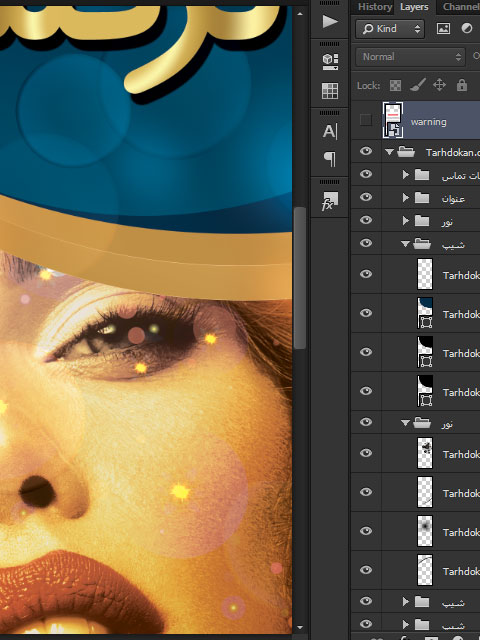Lock layer position move icon
The width and height of the screenshot is (480, 640).
439,85
